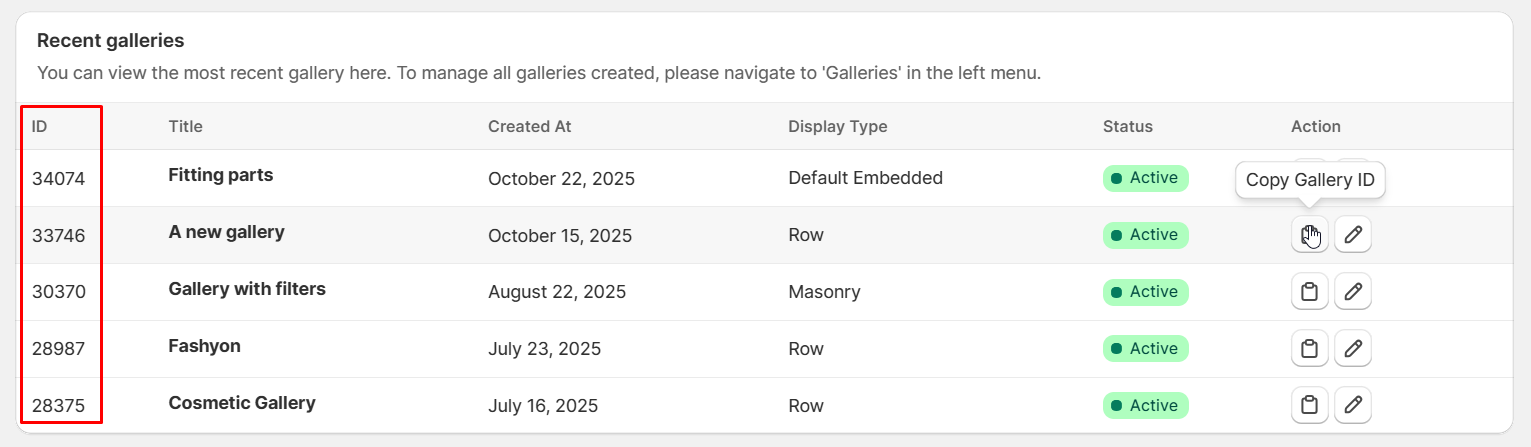Copy gallery ID for A new gallery
Viewport: 1531px width, 447px height.
[1309, 235]
